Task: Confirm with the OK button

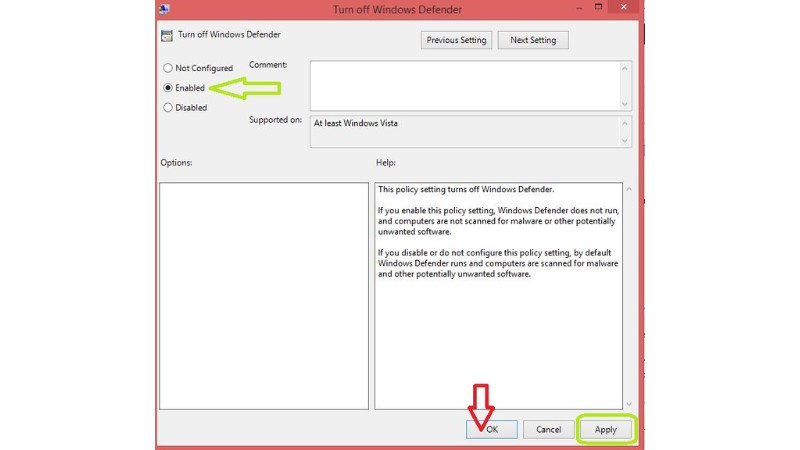Action: pyautogui.click(x=492, y=430)
